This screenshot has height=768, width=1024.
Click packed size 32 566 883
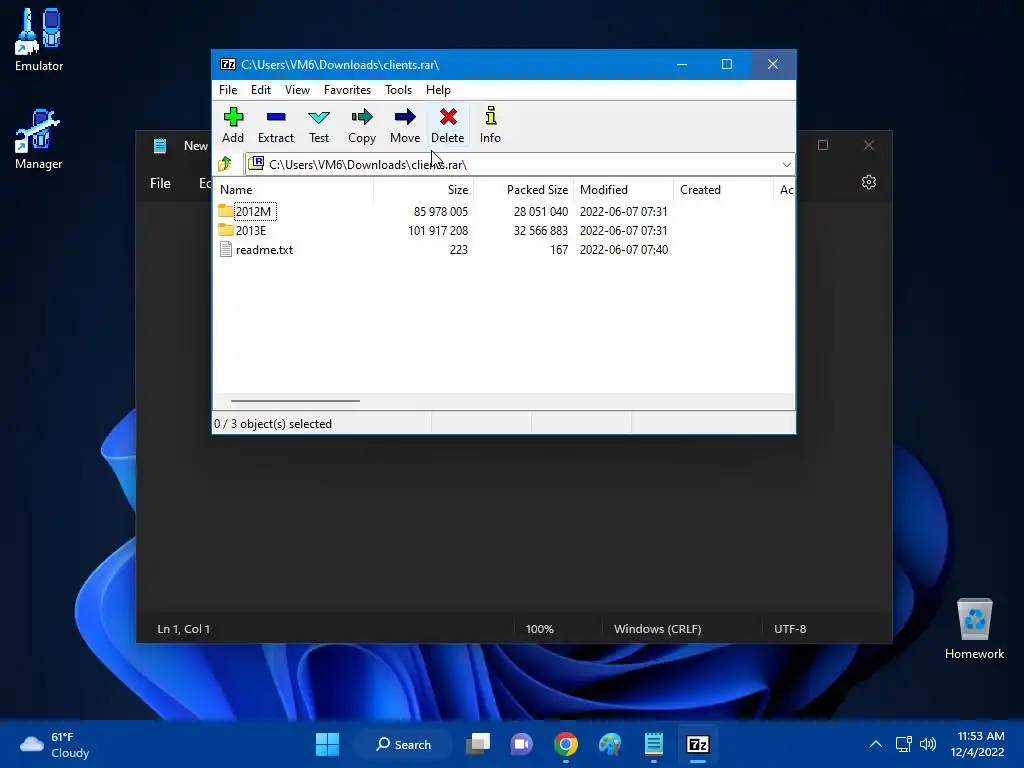coord(541,231)
